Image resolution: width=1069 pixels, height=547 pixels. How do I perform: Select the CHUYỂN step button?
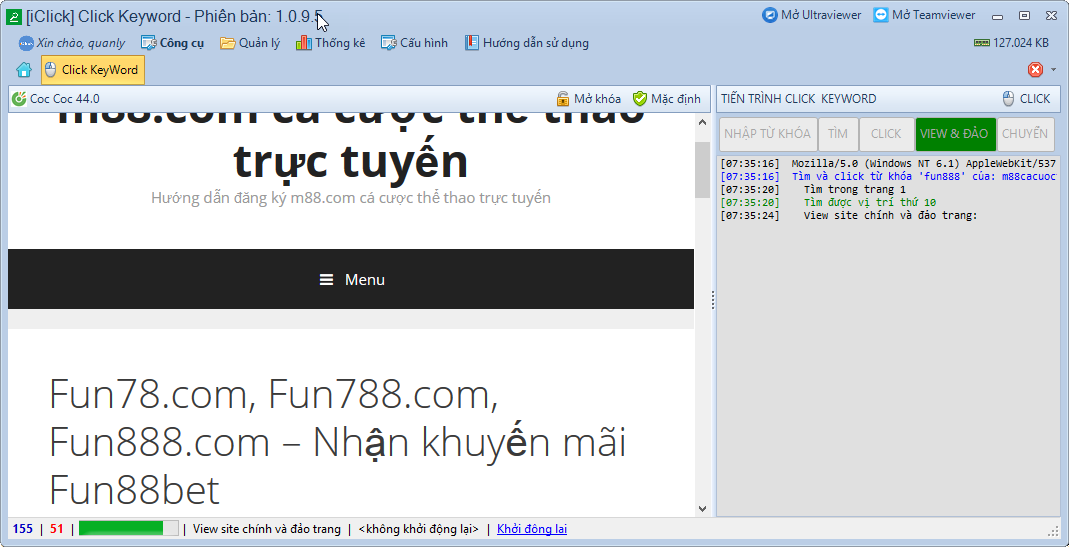[1025, 134]
